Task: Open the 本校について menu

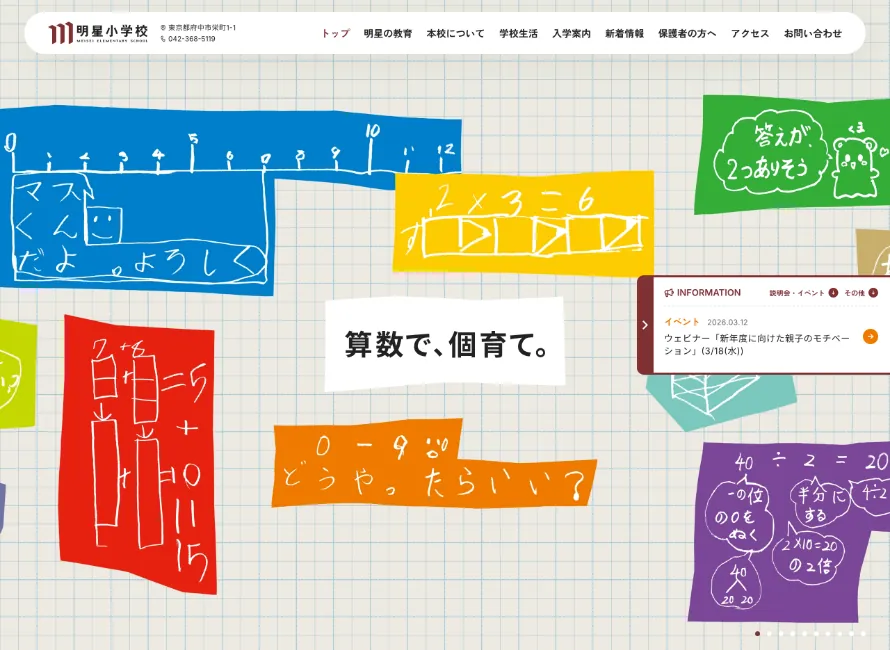Action: (x=455, y=33)
